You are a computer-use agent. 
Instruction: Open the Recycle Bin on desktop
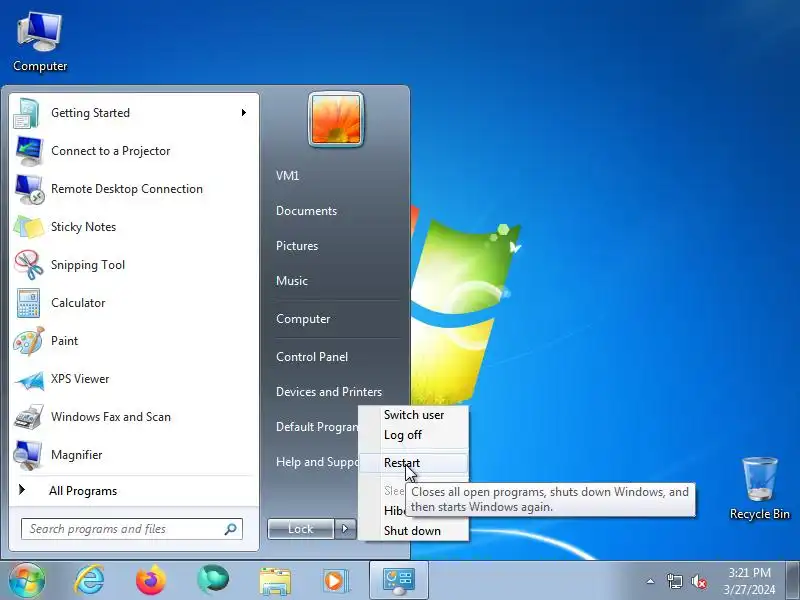[x=759, y=489]
